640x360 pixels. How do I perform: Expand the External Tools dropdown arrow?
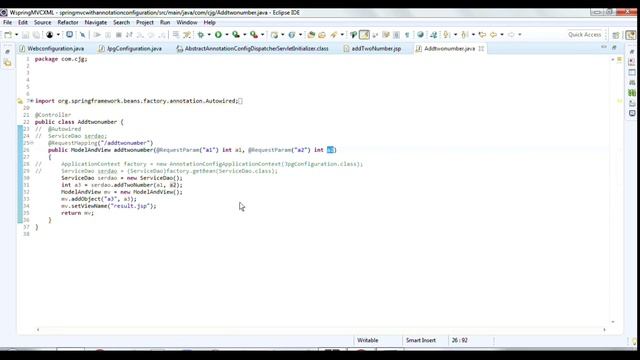pyautogui.click(x=262, y=35)
